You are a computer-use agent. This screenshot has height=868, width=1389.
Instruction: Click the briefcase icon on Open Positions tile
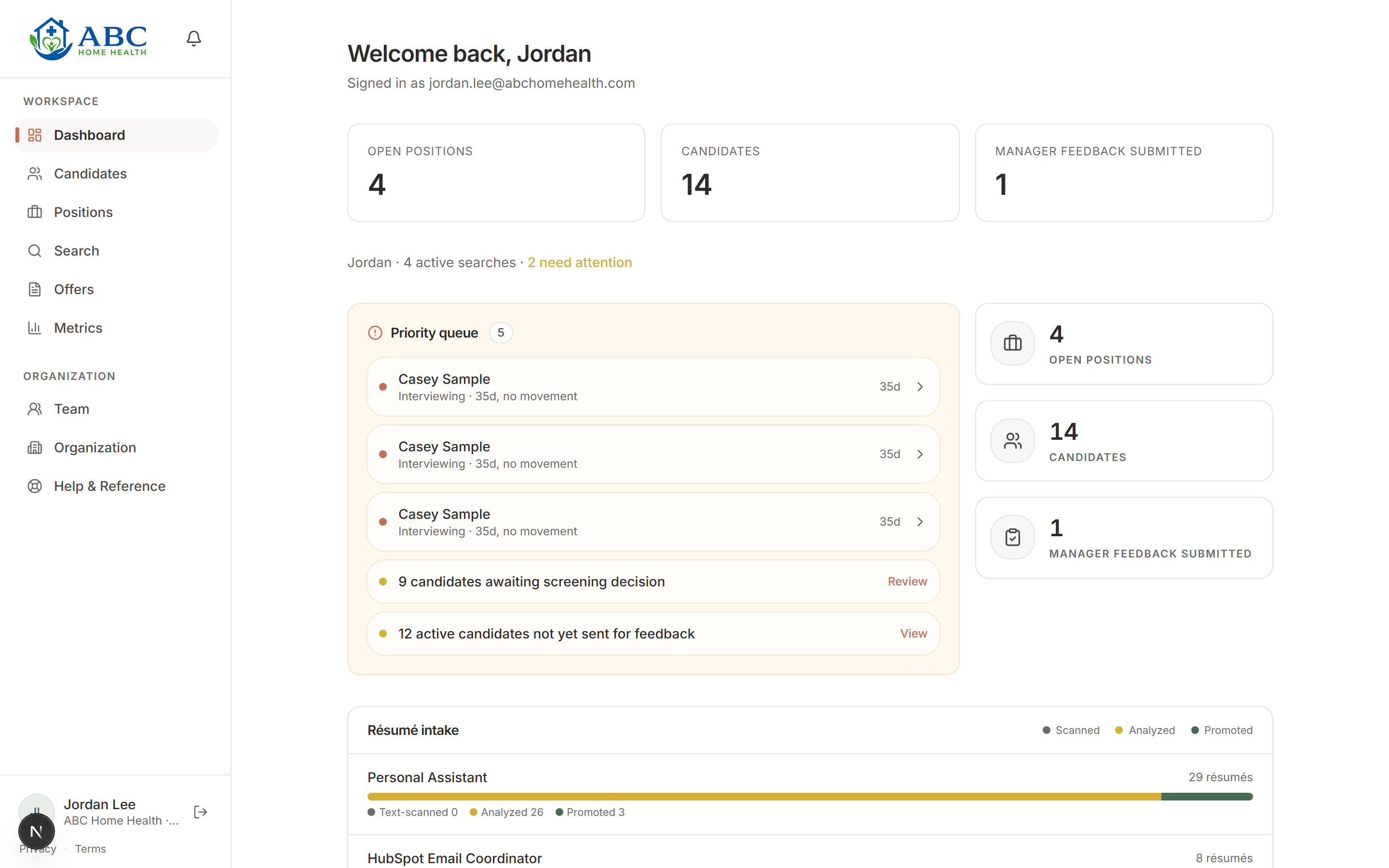tap(1012, 343)
